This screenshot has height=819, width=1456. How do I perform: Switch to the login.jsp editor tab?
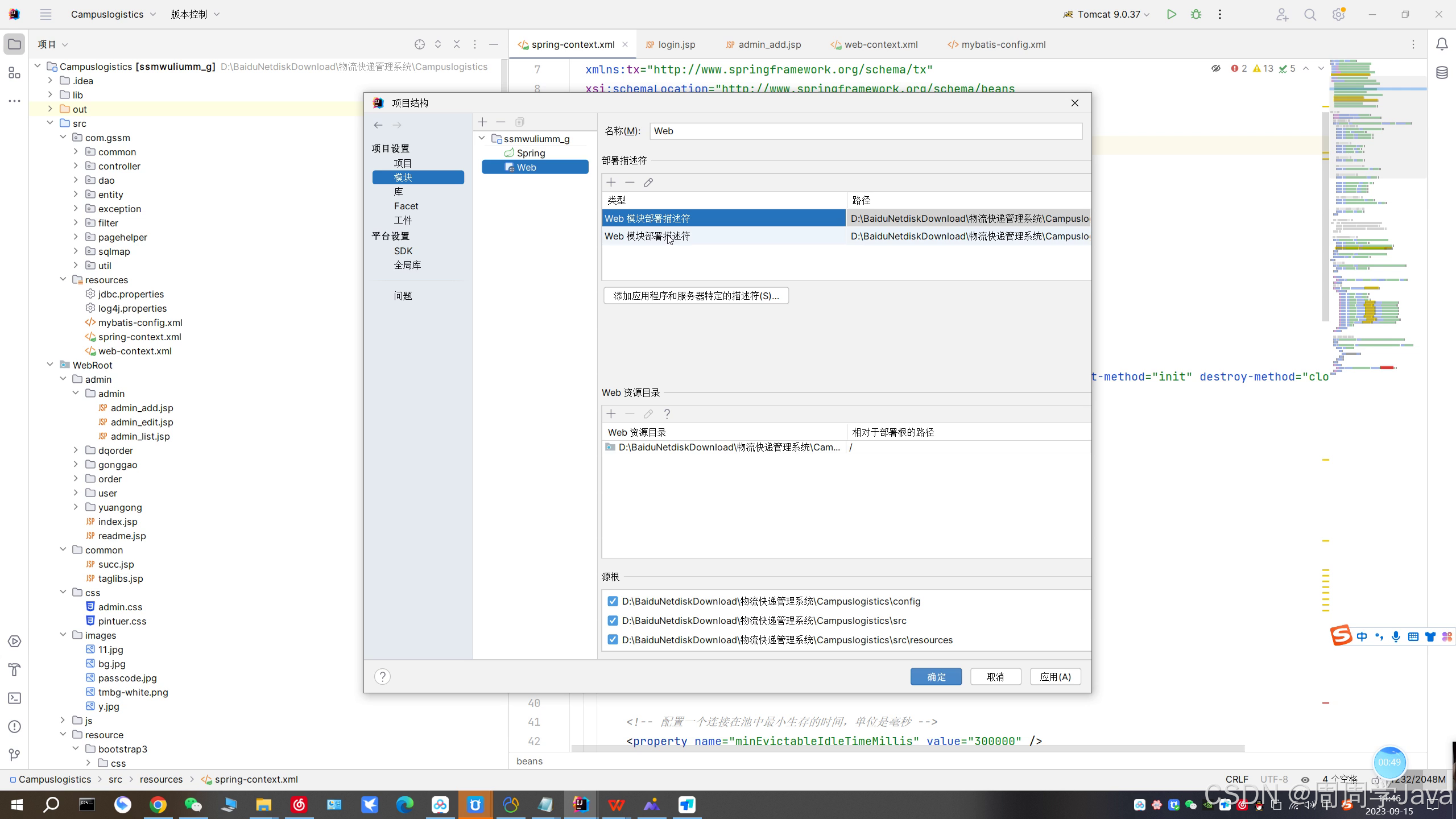[x=676, y=44]
